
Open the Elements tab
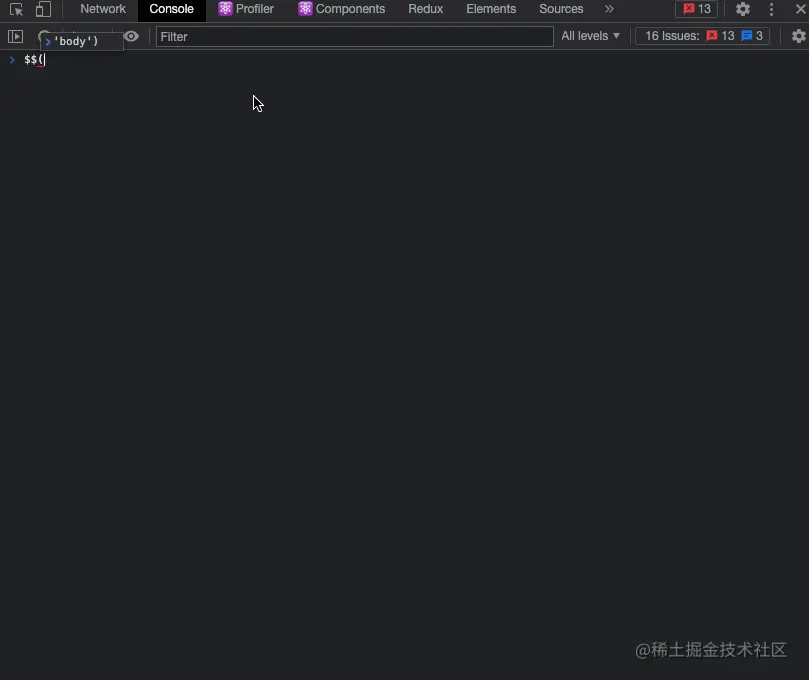[491, 9]
